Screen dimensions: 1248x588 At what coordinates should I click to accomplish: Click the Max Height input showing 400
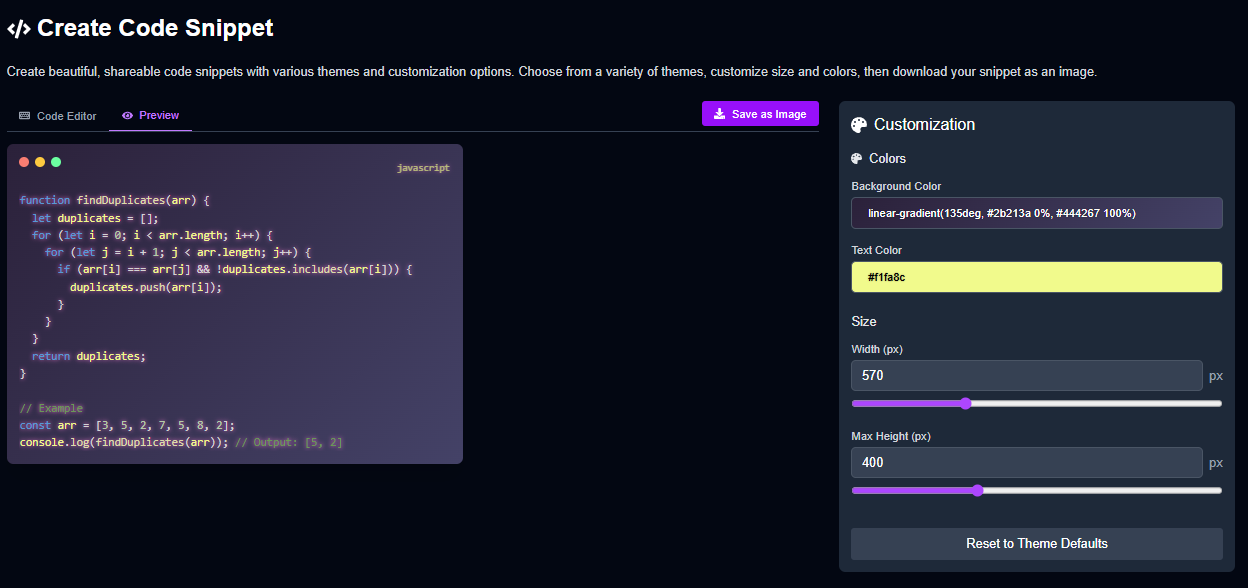[x=1026, y=462]
